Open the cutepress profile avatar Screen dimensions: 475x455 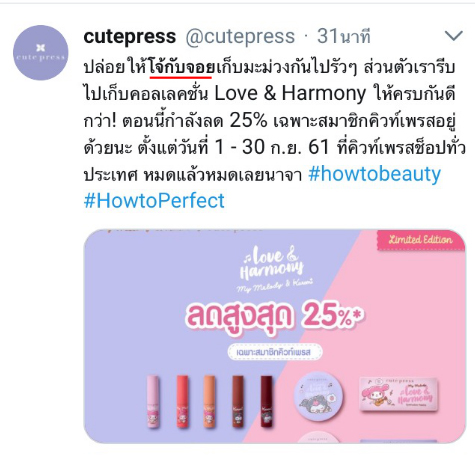[x=41, y=53]
